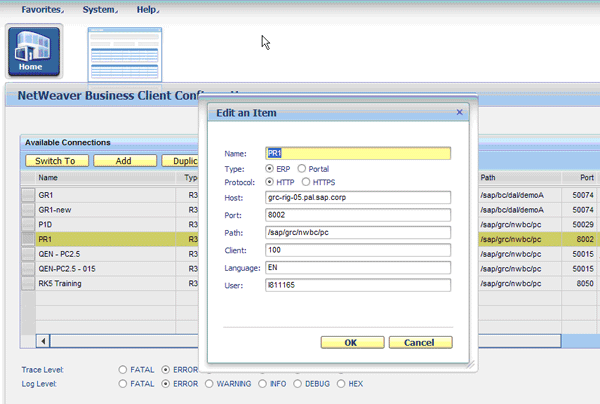Click the Language field showing EN

pyautogui.click(x=358, y=268)
